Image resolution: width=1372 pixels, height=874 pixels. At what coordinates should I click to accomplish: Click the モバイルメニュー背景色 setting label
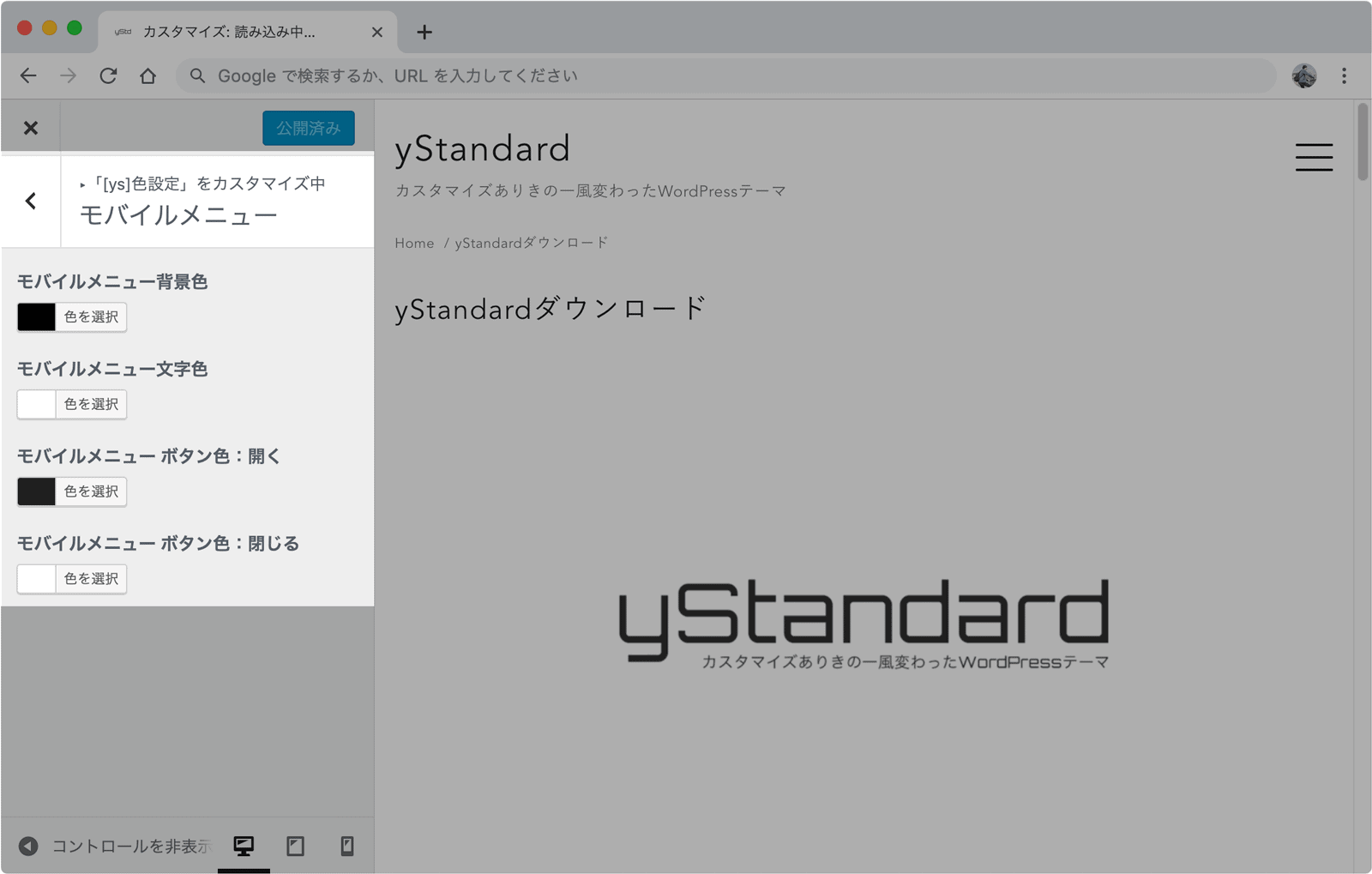[112, 282]
